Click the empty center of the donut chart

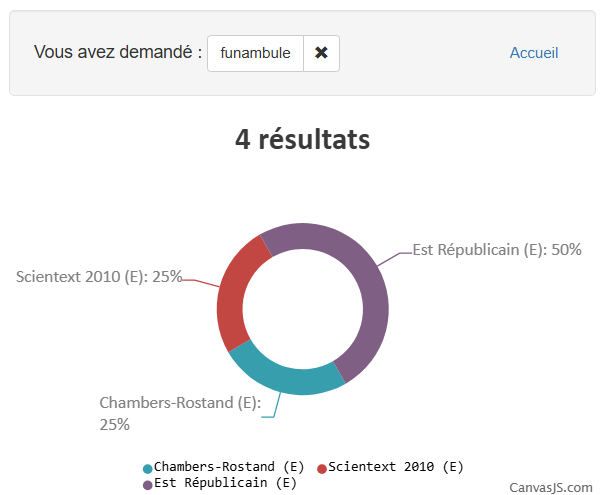[302, 309]
